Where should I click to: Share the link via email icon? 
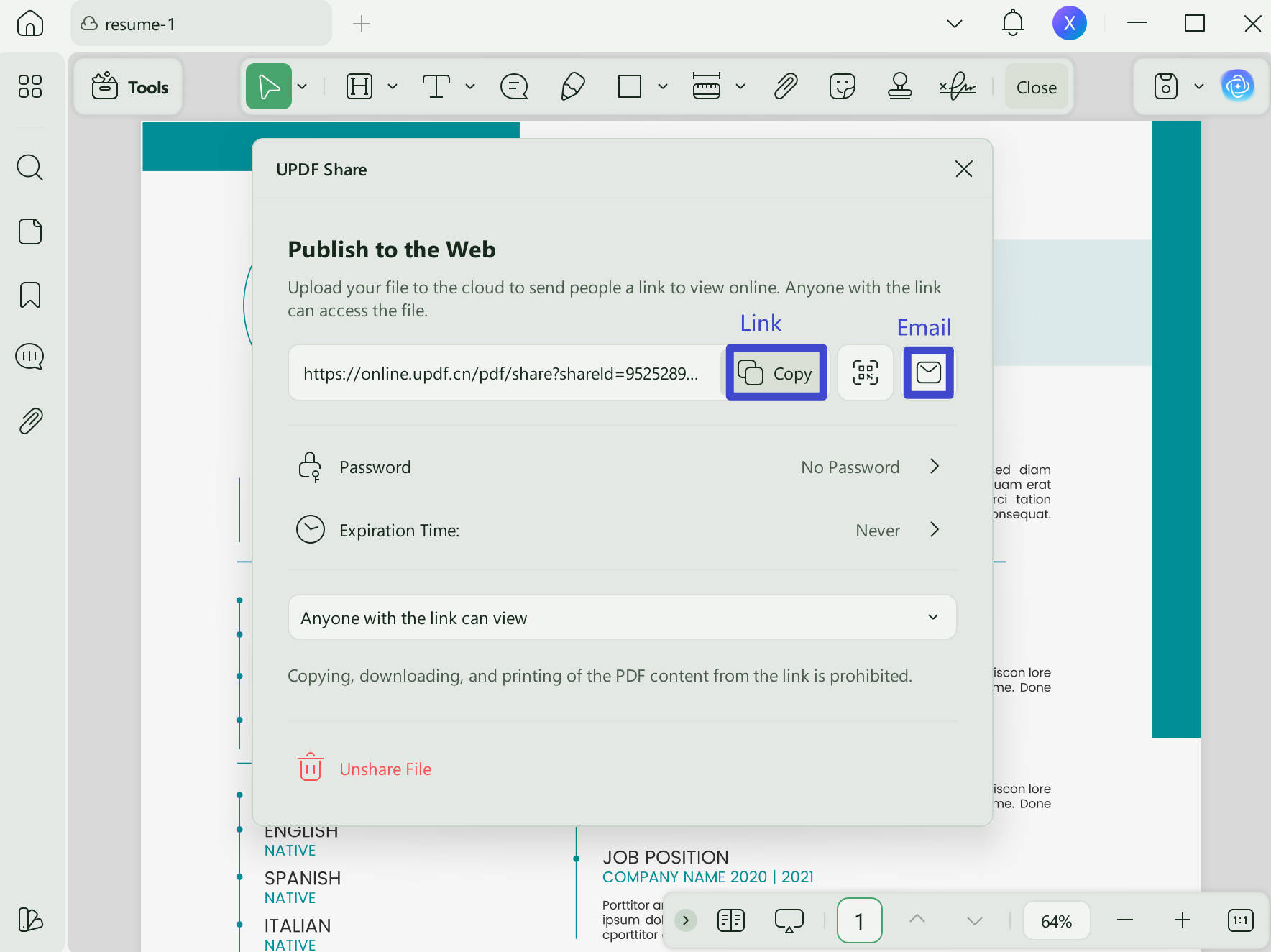tap(929, 372)
